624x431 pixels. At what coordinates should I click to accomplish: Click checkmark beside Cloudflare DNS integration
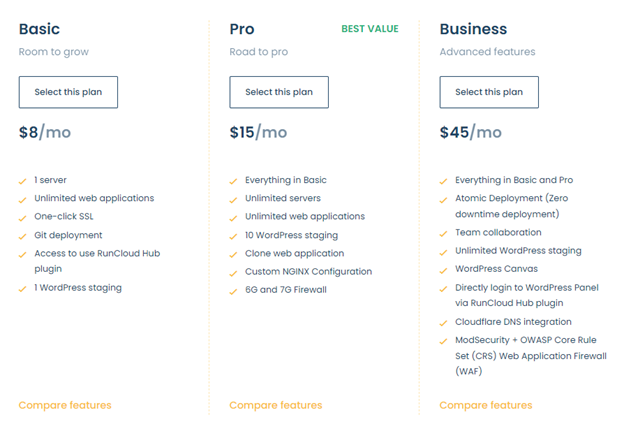tap(443, 324)
